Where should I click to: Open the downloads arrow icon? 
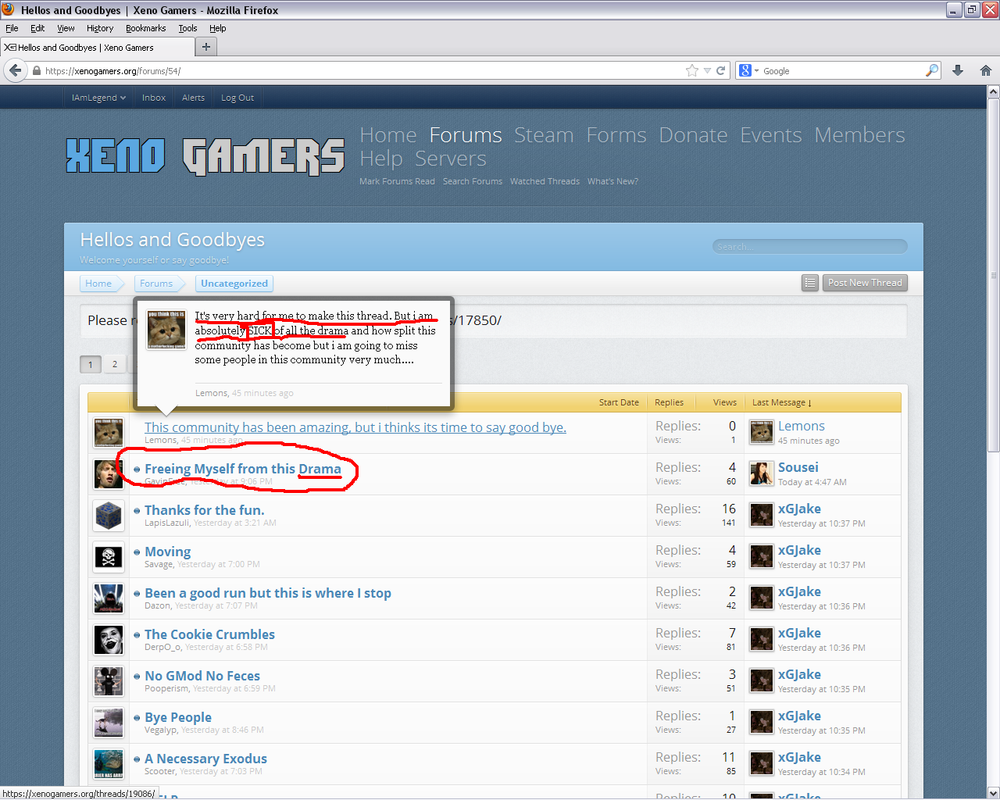(x=957, y=71)
